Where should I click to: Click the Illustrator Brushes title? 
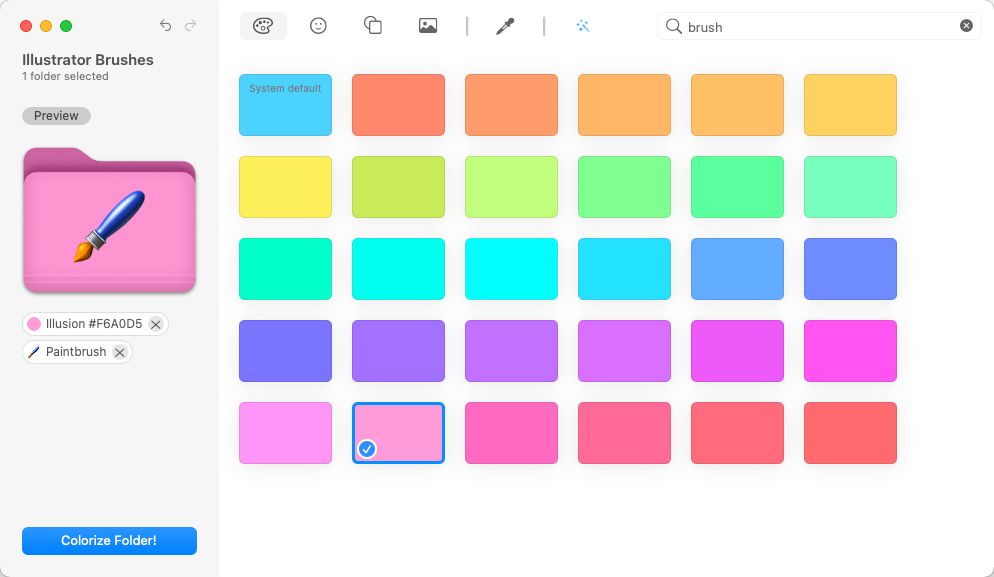click(87, 60)
